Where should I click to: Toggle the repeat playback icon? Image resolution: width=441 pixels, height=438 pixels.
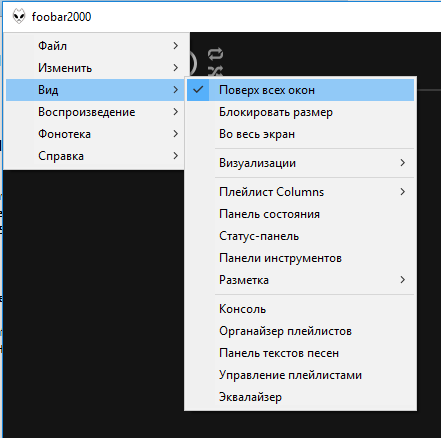(x=215, y=54)
